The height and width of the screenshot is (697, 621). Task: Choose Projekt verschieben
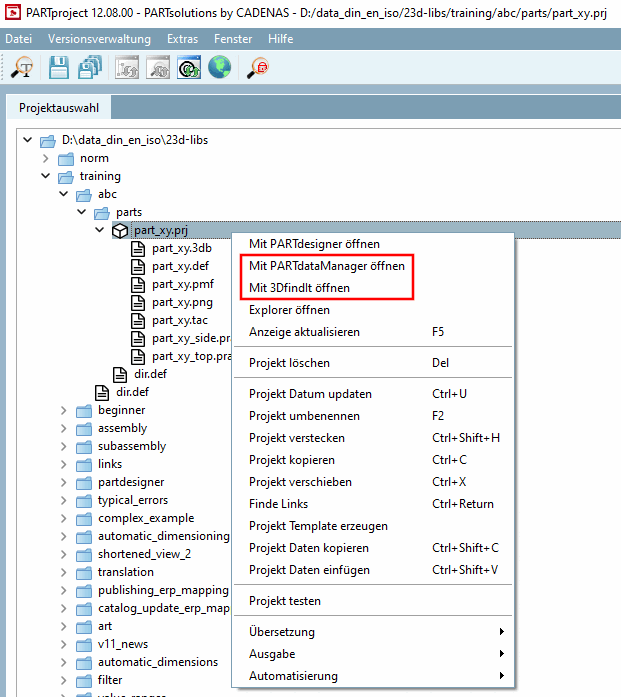(373, 482)
